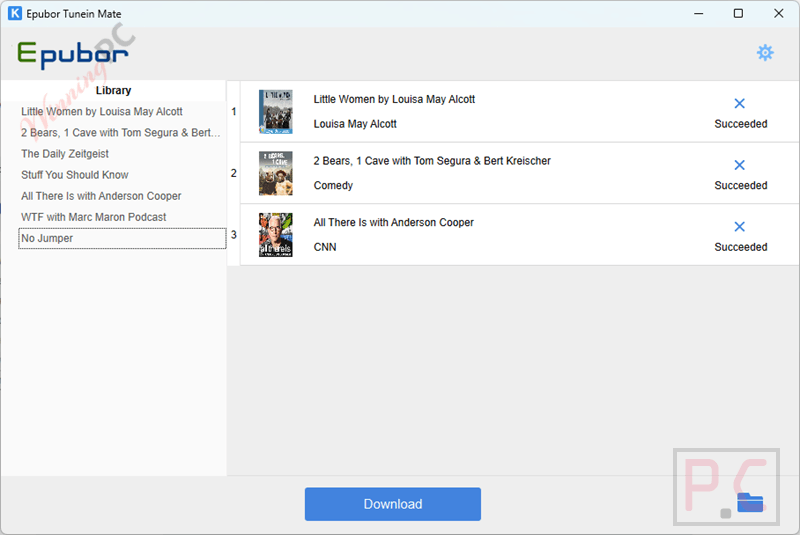Click the Comedy category label

pos(333,185)
